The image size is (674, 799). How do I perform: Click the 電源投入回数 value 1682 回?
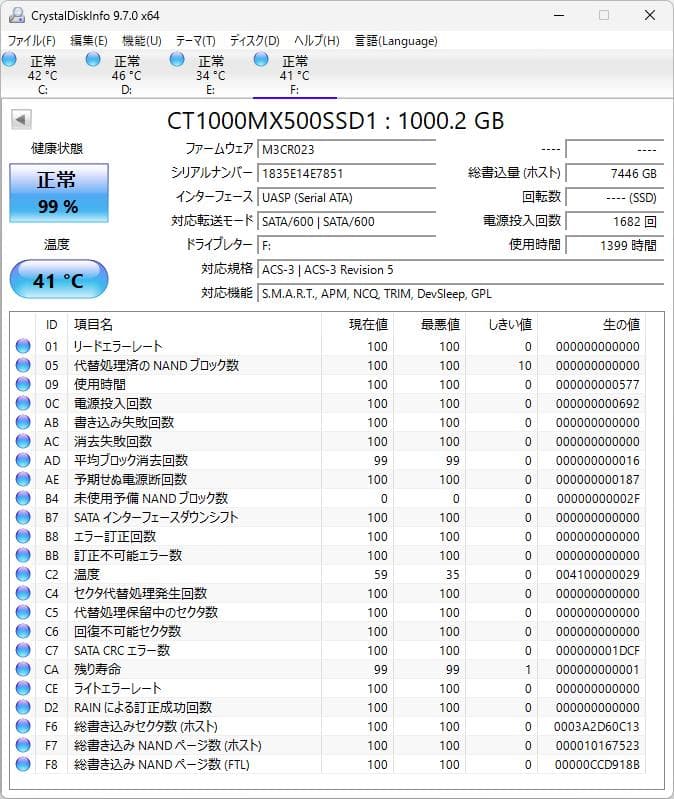pyautogui.click(x=615, y=221)
